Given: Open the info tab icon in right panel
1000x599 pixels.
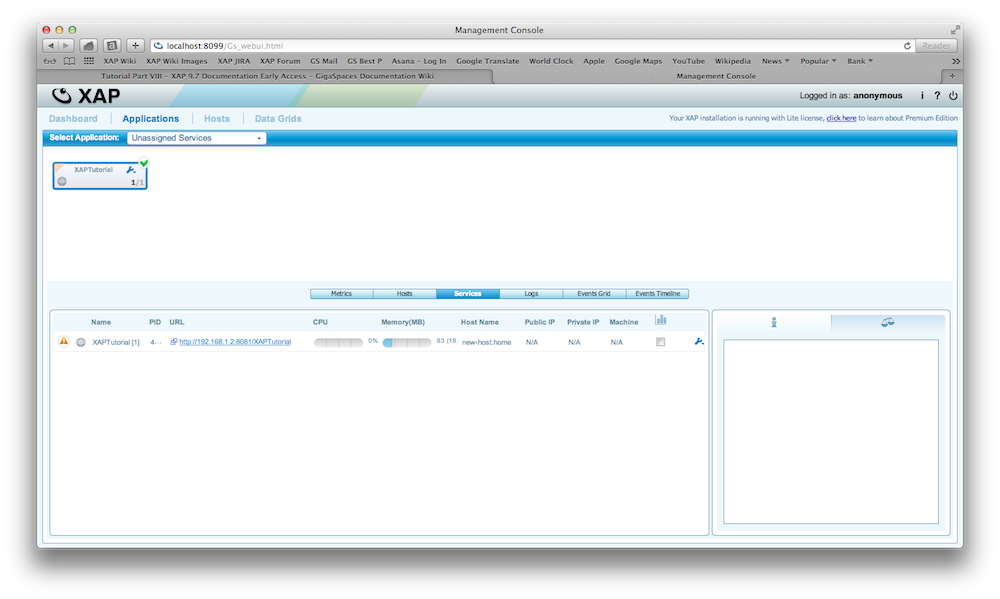Looking at the screenshot, I should tap(774, 322).
